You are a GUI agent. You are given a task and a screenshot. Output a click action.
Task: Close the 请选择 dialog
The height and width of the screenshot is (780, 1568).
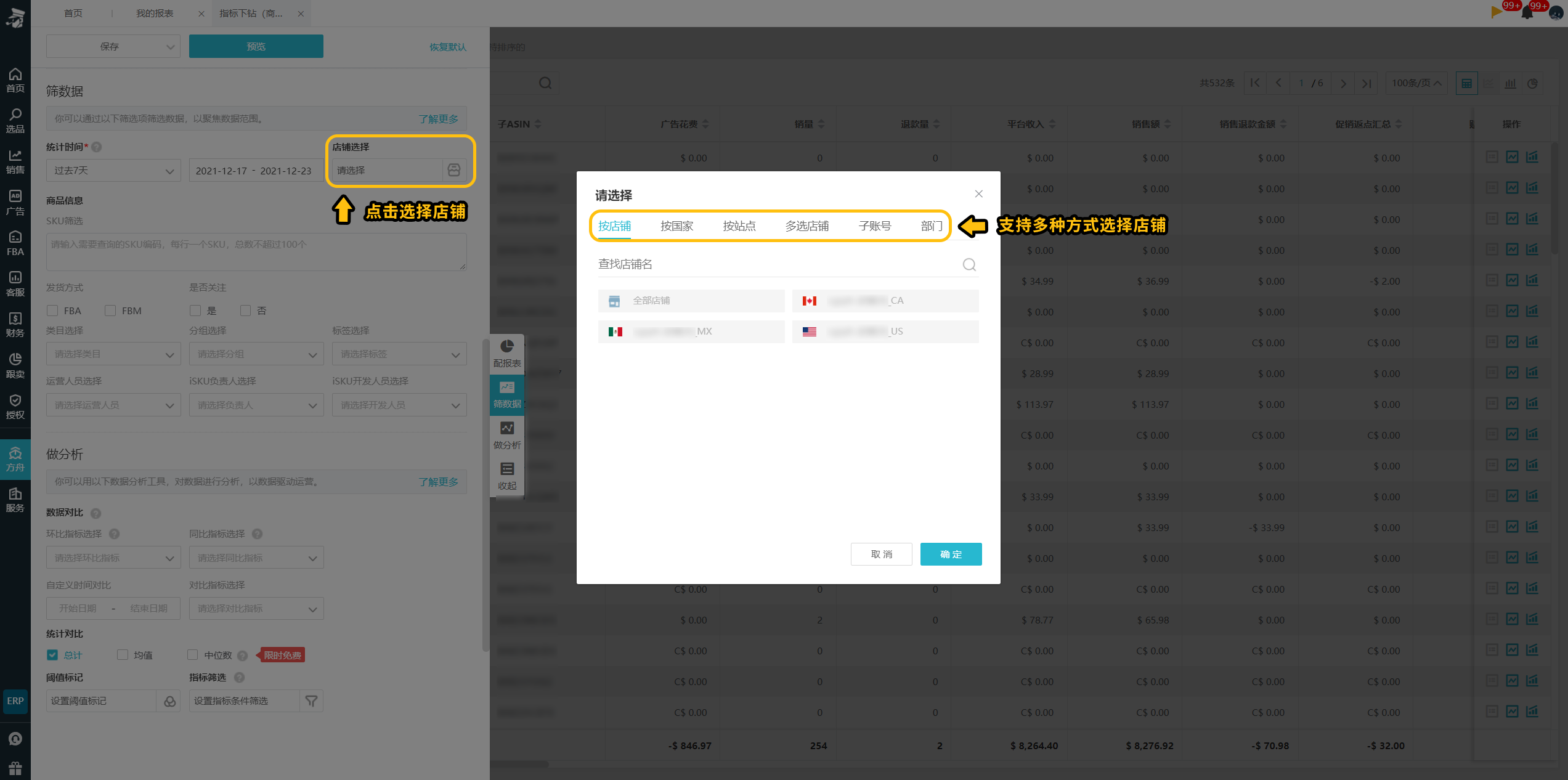click(978, 194)
